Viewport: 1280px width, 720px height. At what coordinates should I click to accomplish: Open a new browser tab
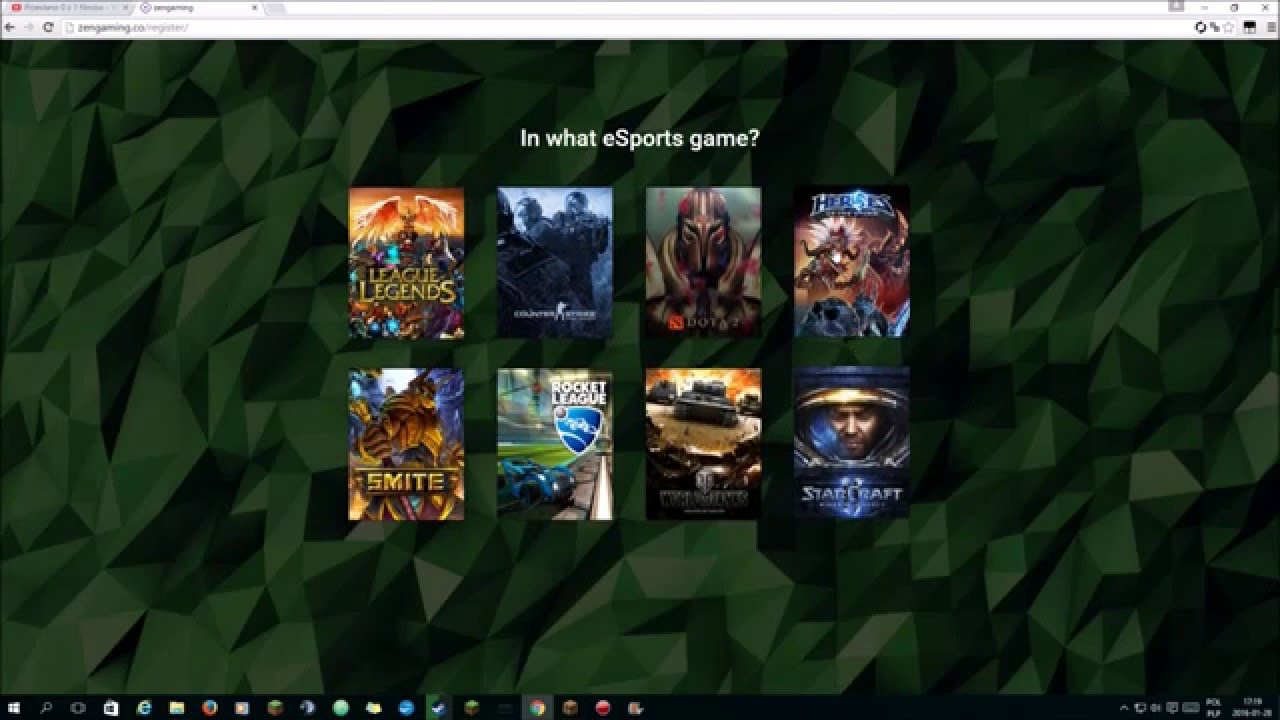pyautogui.click(x=274, y=7)
